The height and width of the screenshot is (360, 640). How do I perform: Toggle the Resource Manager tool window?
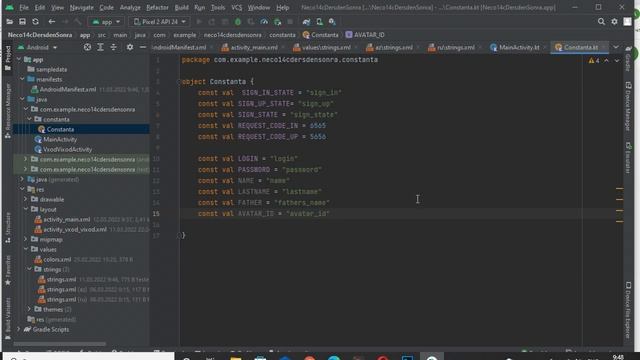tap(8, 111)
